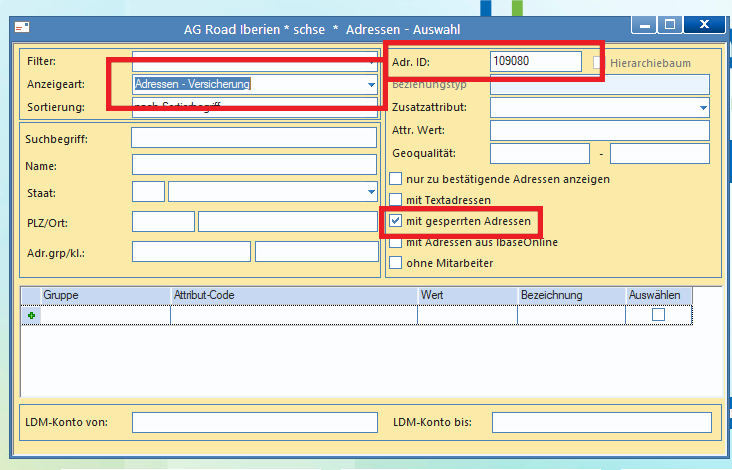
Task: Expand the Zusatzattribut dropdown
Action: pos(704,108)
